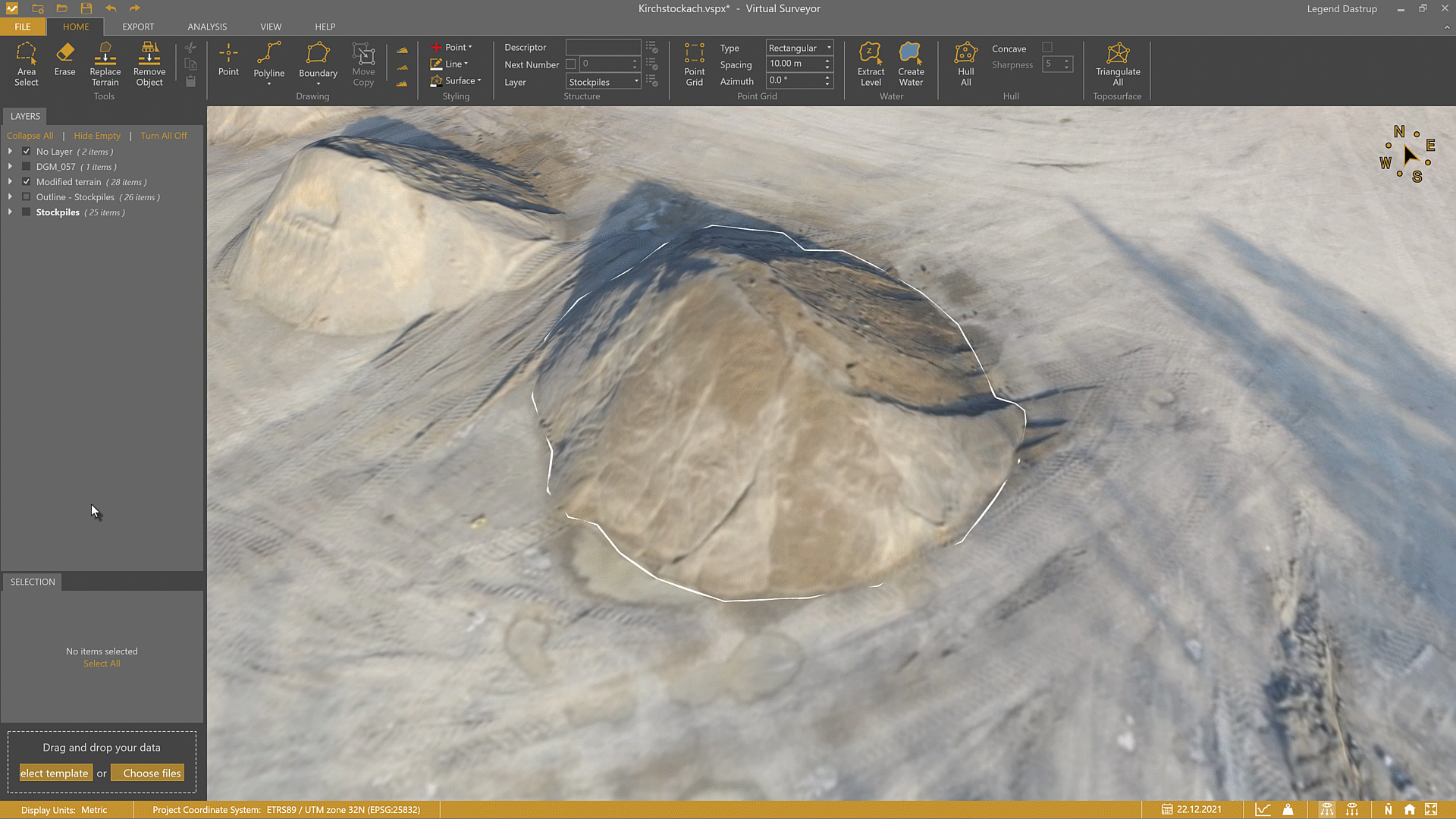This screenshot has height=819, width=1456.
Task: Click the Choose files button
Action: coord(147,772)
